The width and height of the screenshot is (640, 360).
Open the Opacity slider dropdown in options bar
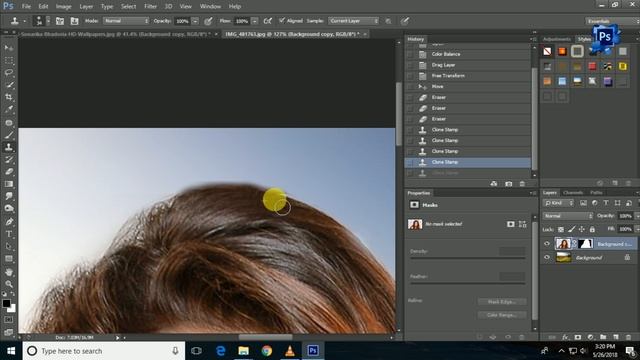(x=195, y=21)
